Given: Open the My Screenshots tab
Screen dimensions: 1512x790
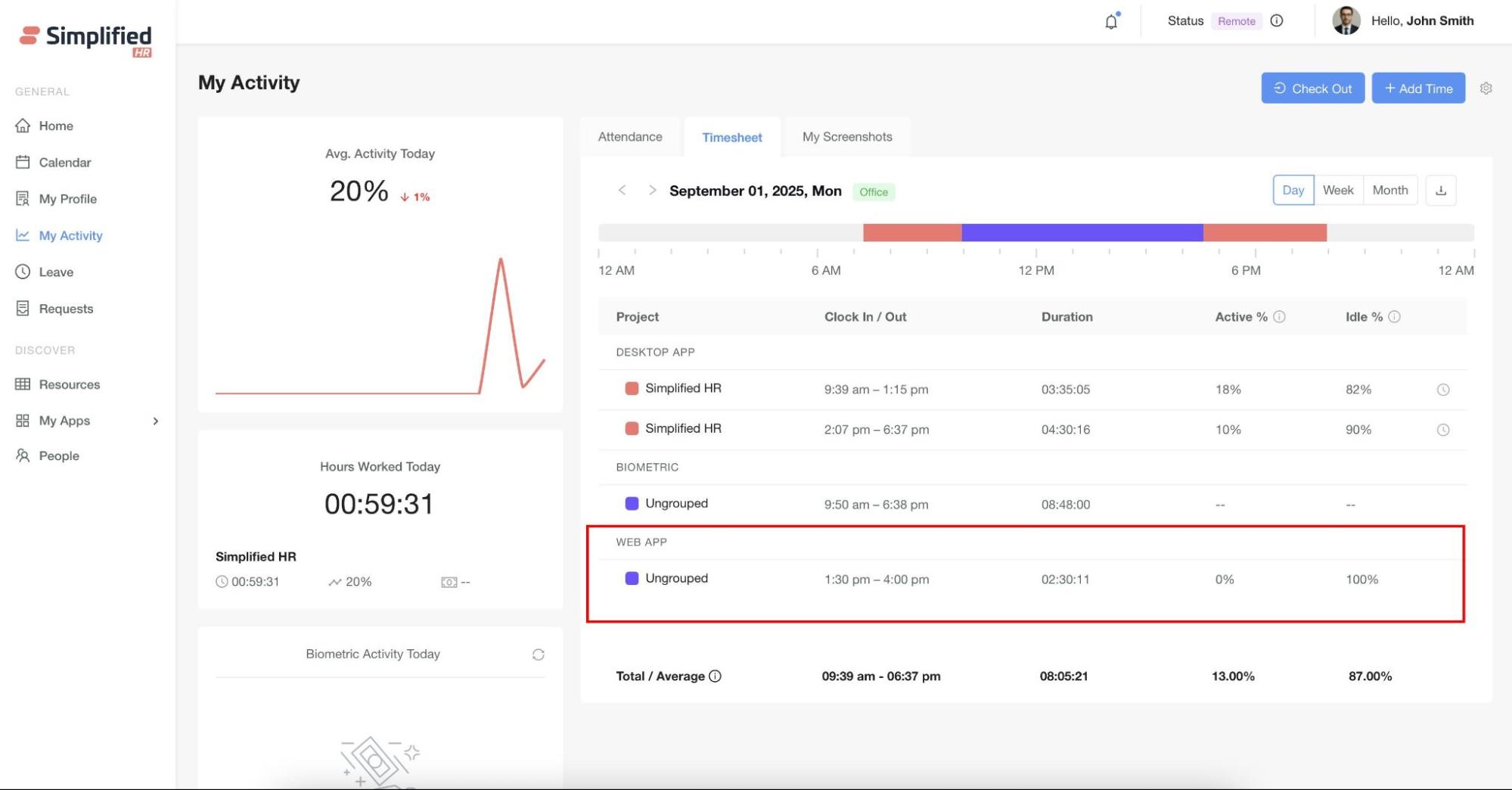Looking at the screenshot, I should point(846,137).
